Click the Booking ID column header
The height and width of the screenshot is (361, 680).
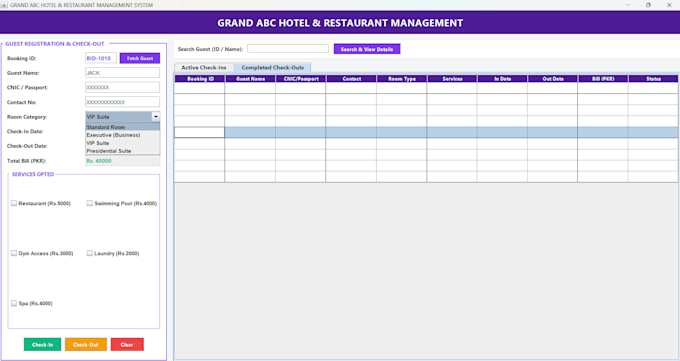click(x=200, y=79)
